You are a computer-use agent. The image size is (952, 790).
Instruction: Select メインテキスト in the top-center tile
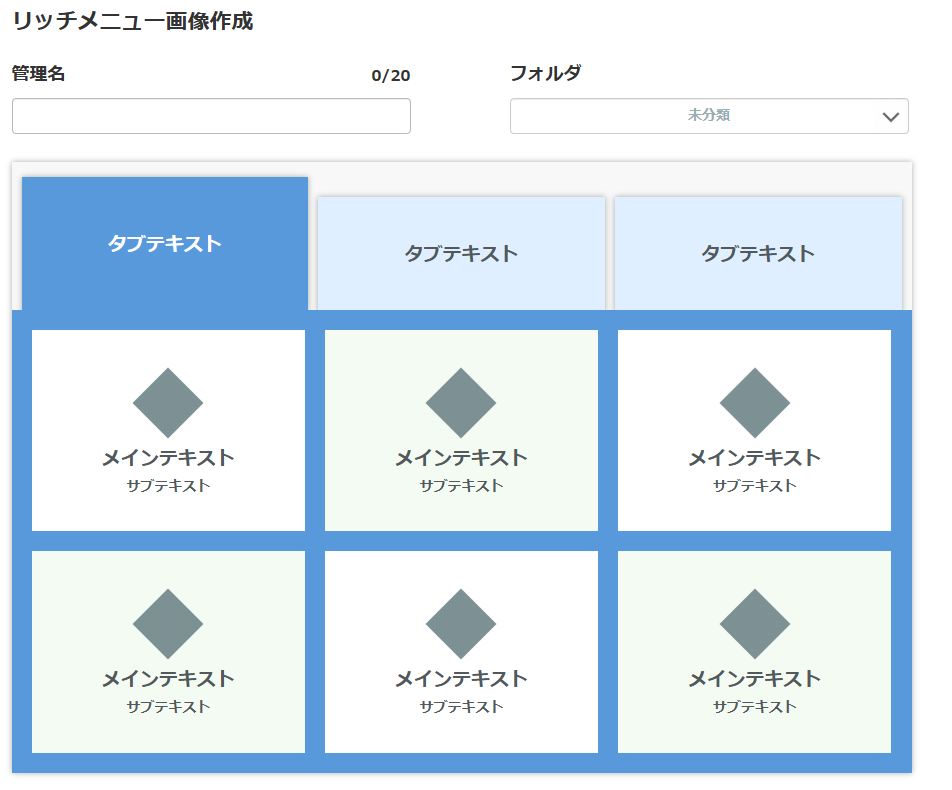(x=461, y=458)
